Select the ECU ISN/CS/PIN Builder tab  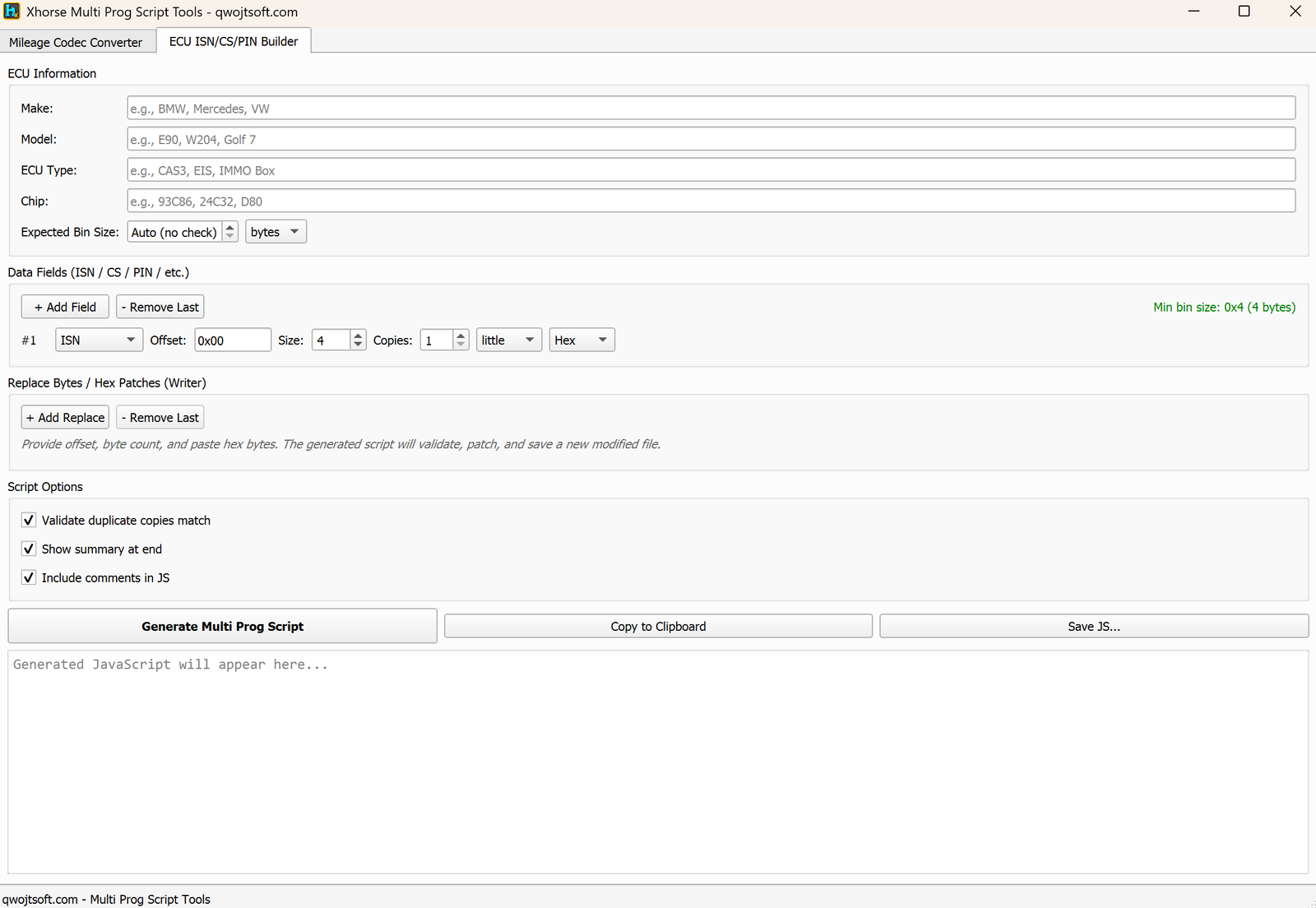pyautogui.click(x=234, y=41)
